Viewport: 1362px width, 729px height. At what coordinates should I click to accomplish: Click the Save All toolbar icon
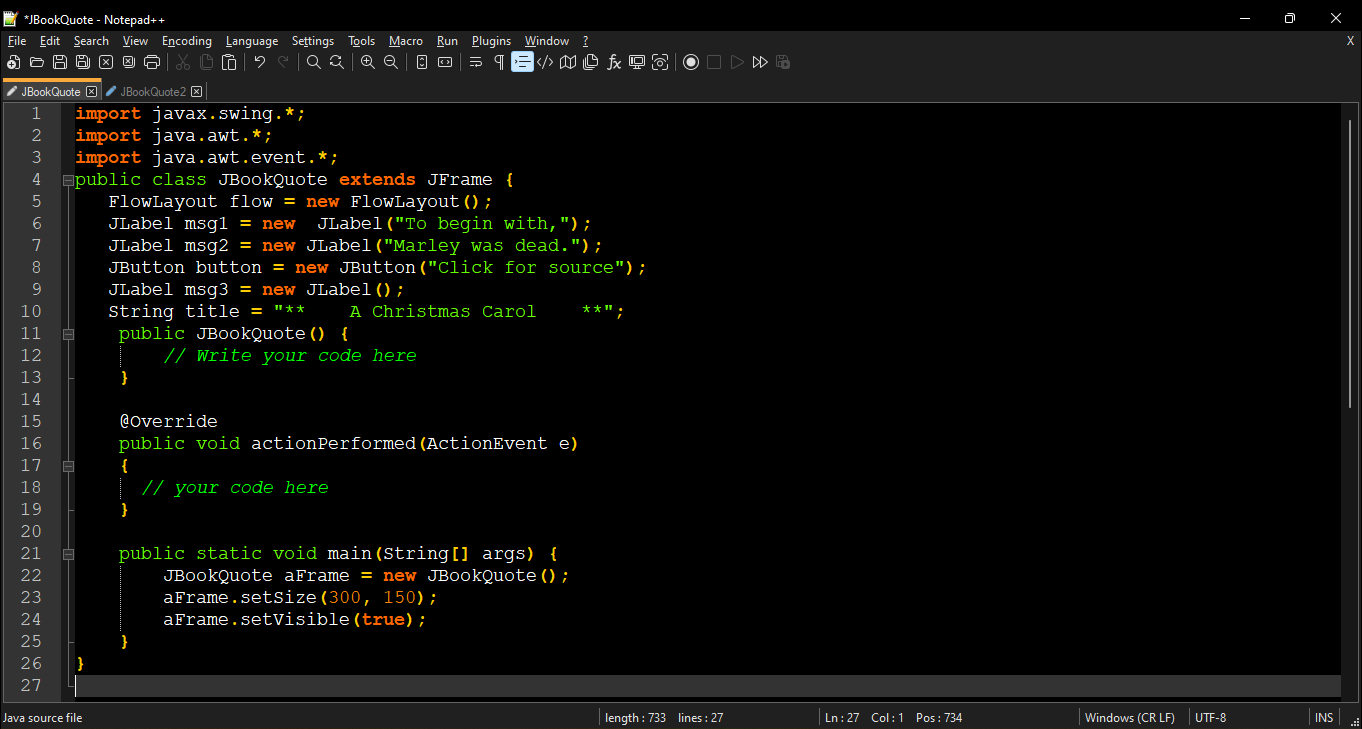point(83,62)
